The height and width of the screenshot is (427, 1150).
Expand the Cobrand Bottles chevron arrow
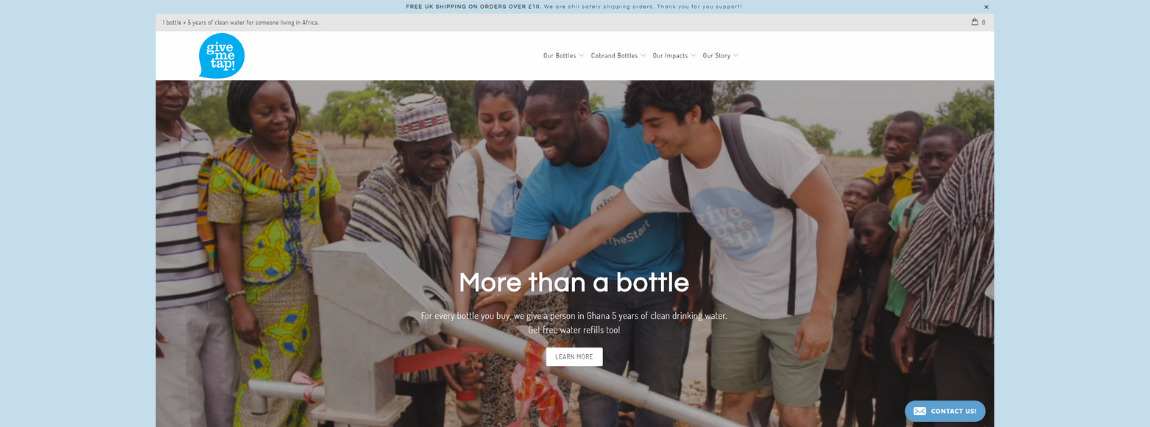(643, 56)
